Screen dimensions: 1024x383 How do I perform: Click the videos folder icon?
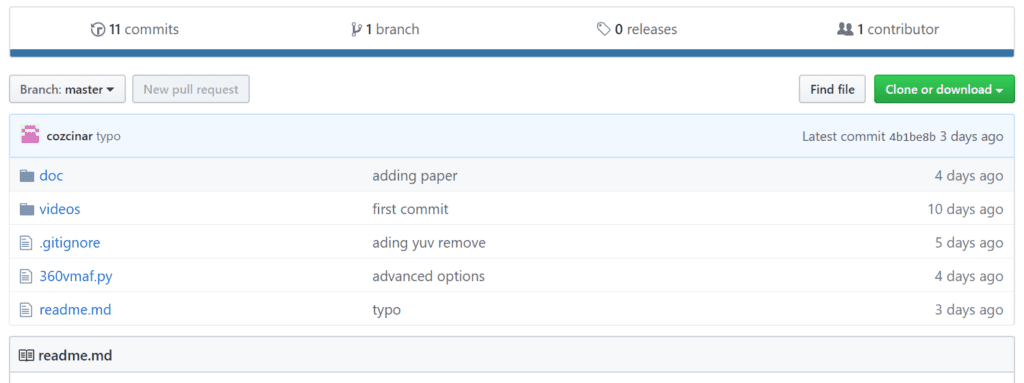point(27,209)
